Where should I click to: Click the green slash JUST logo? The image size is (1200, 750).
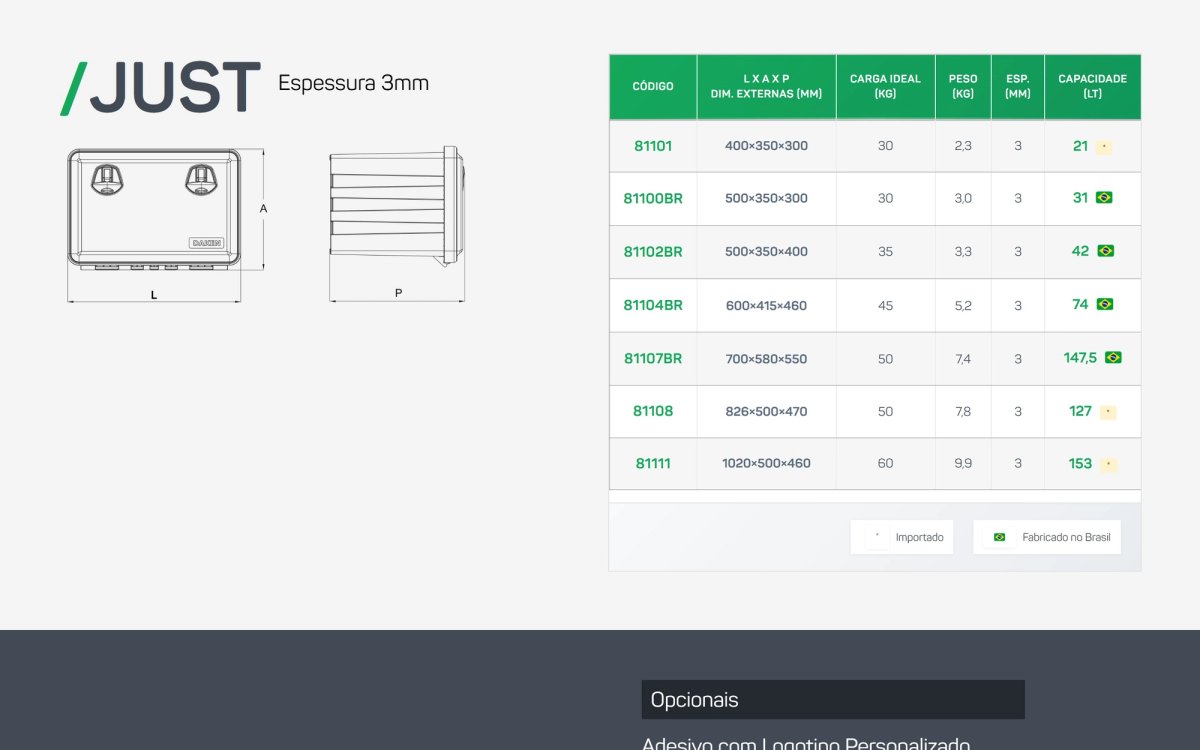[161, 87]
